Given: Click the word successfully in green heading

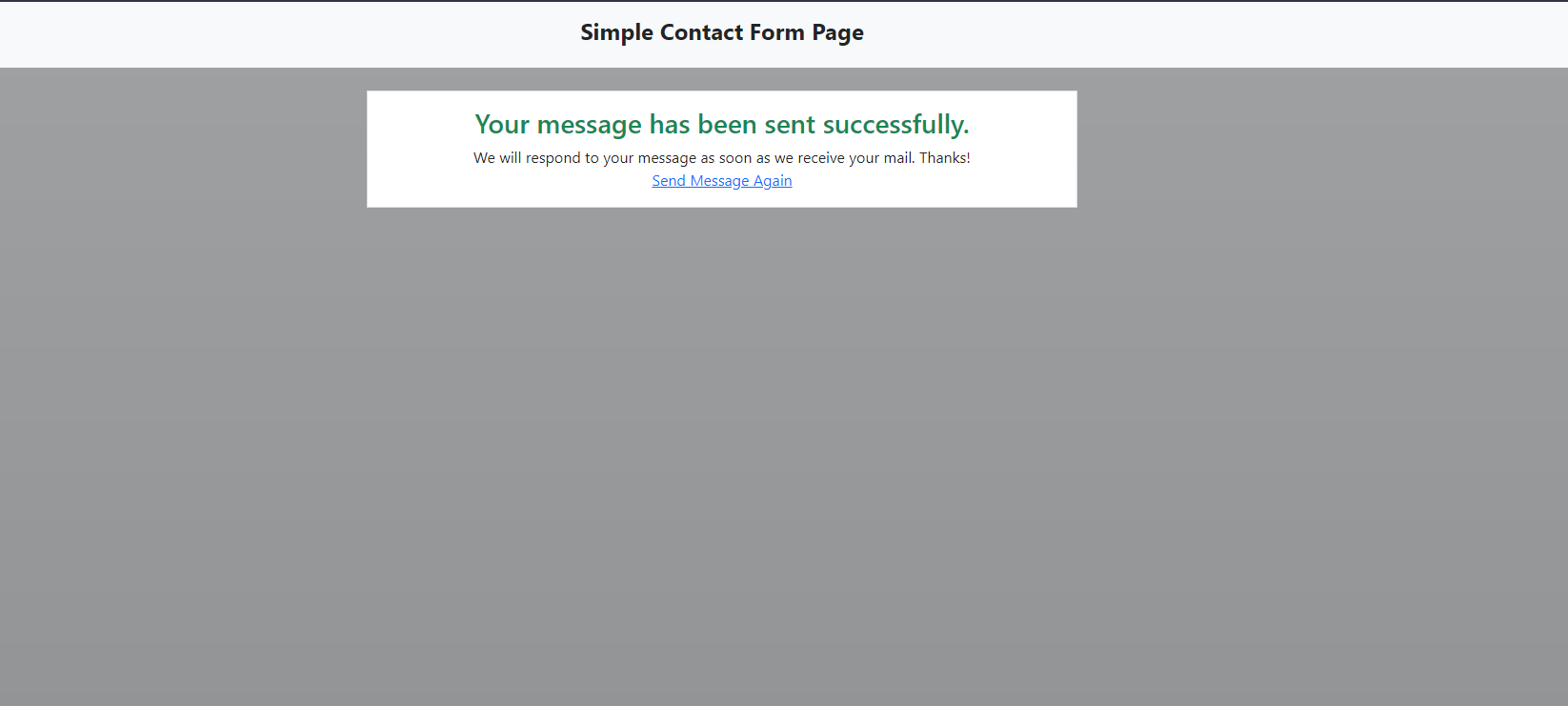Looking at the screenshot, I should [x=895, y=125].
